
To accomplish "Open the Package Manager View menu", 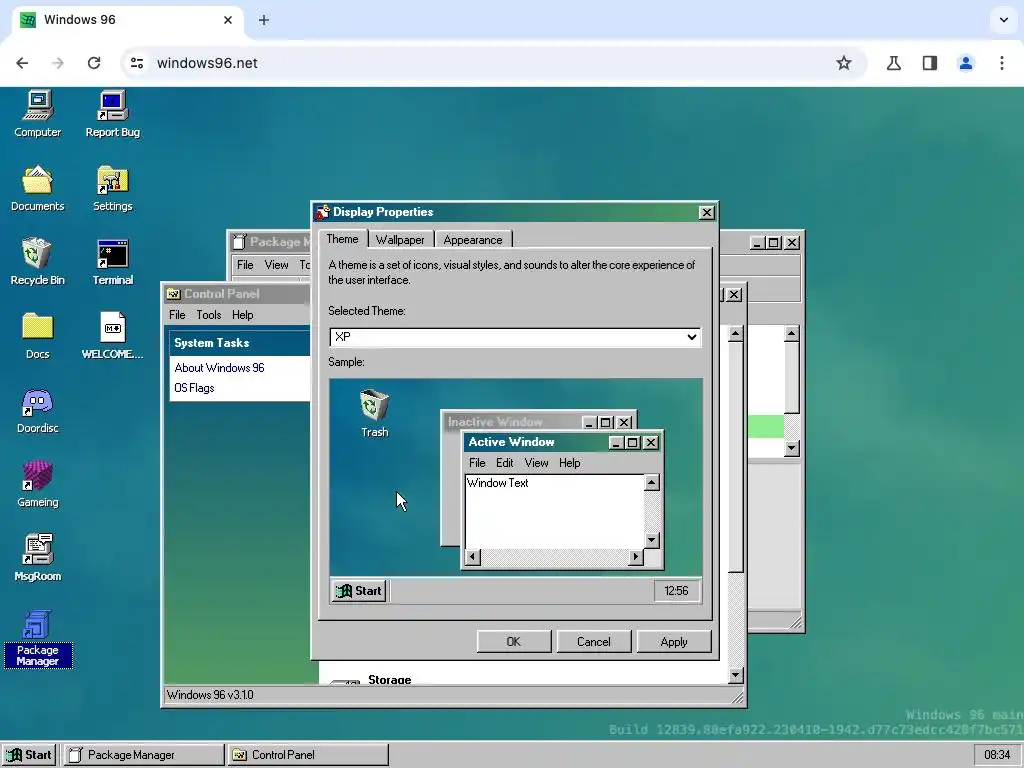I will click(x=276, y=264).
